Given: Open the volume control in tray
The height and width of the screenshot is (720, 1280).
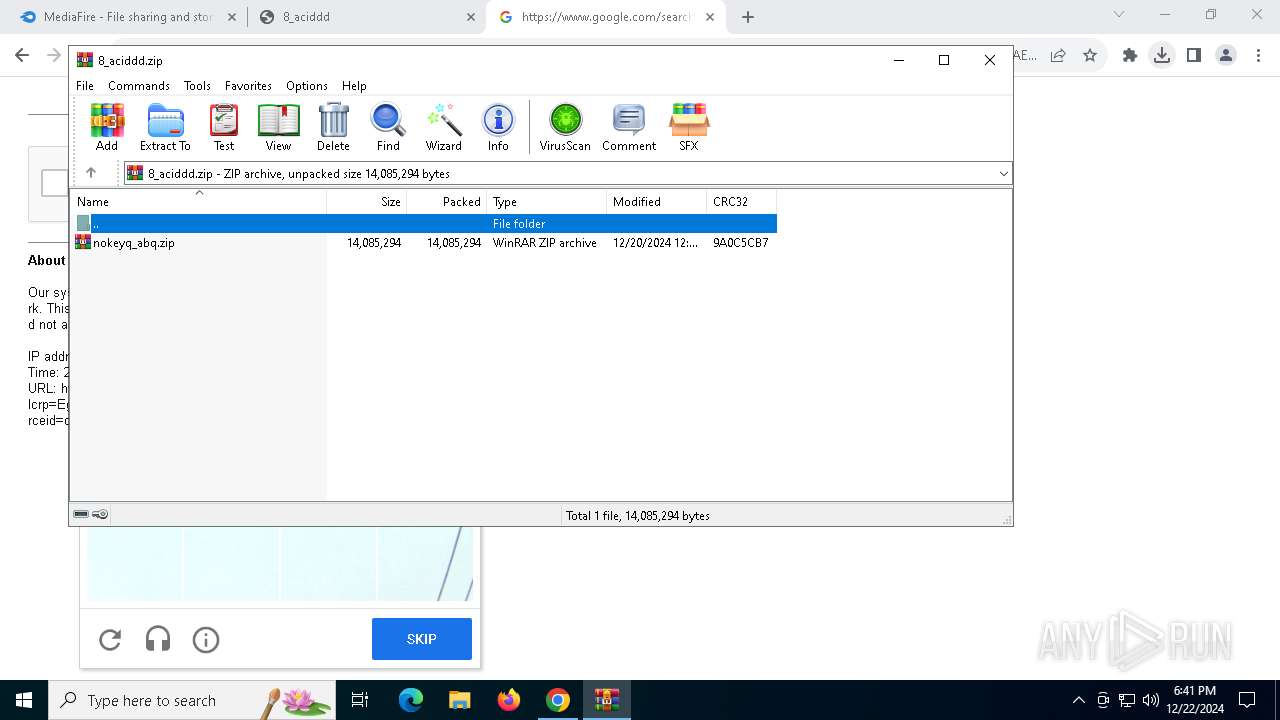Looking at the screenshot, I should click(x=1150, y=700).
